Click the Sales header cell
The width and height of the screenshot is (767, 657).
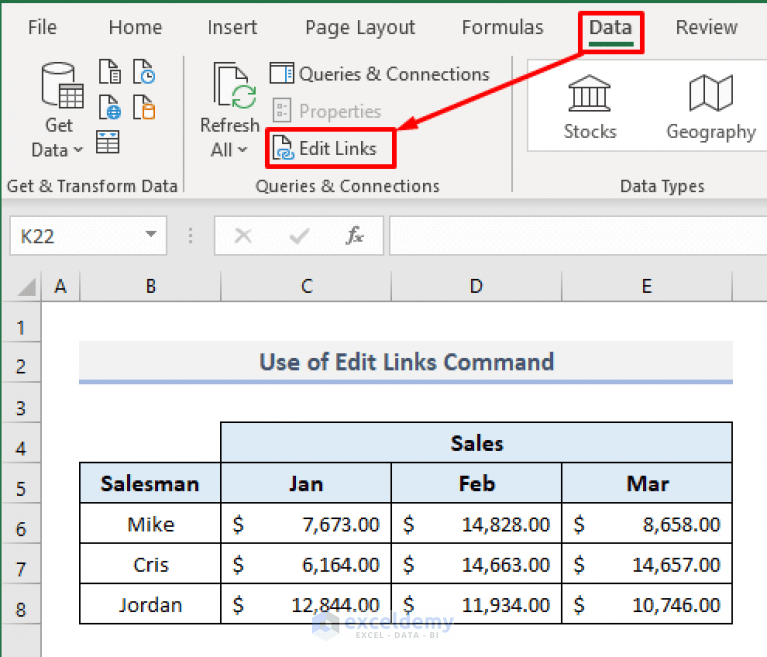pos(476,443)
